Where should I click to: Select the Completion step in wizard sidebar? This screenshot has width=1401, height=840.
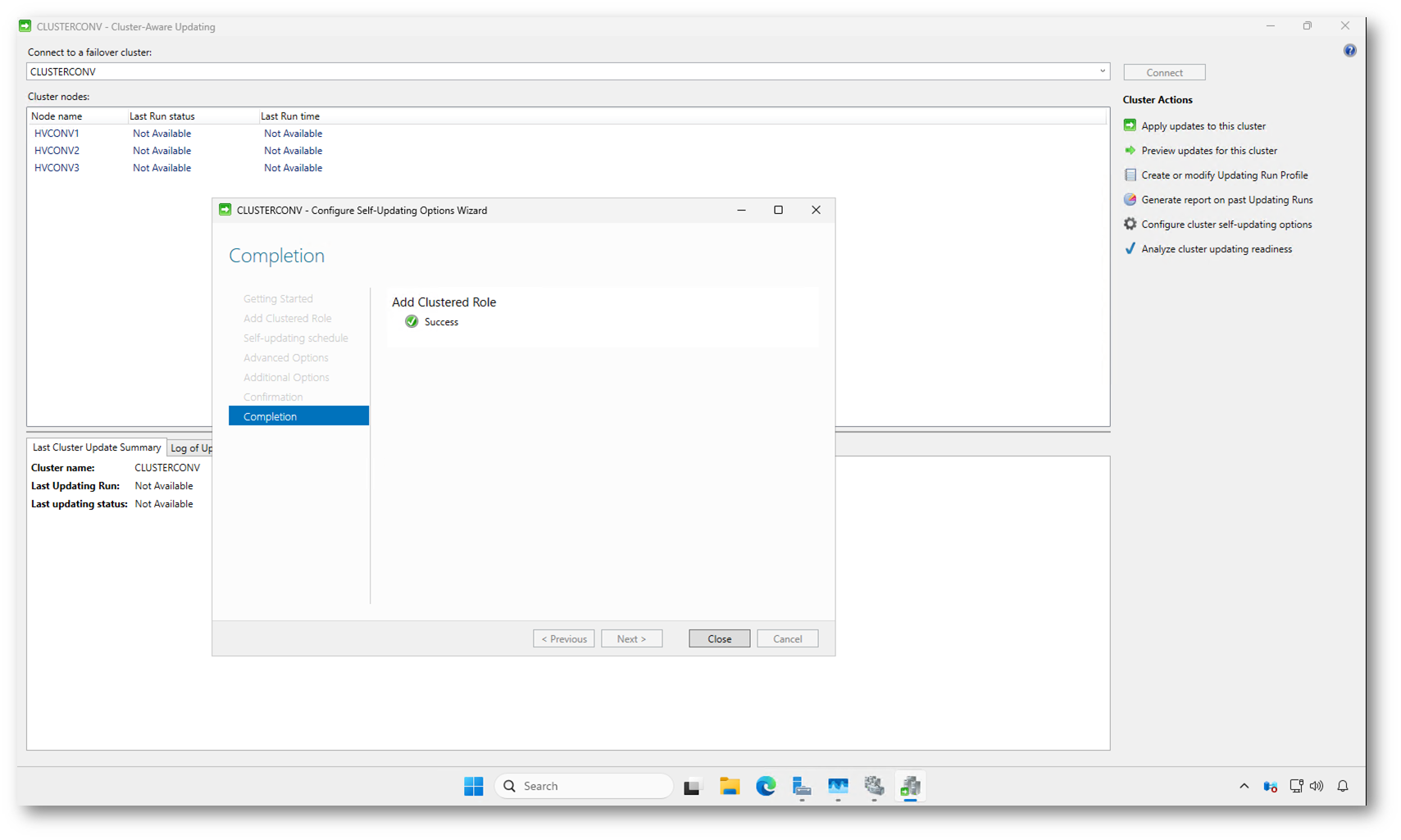click(298, 416)
